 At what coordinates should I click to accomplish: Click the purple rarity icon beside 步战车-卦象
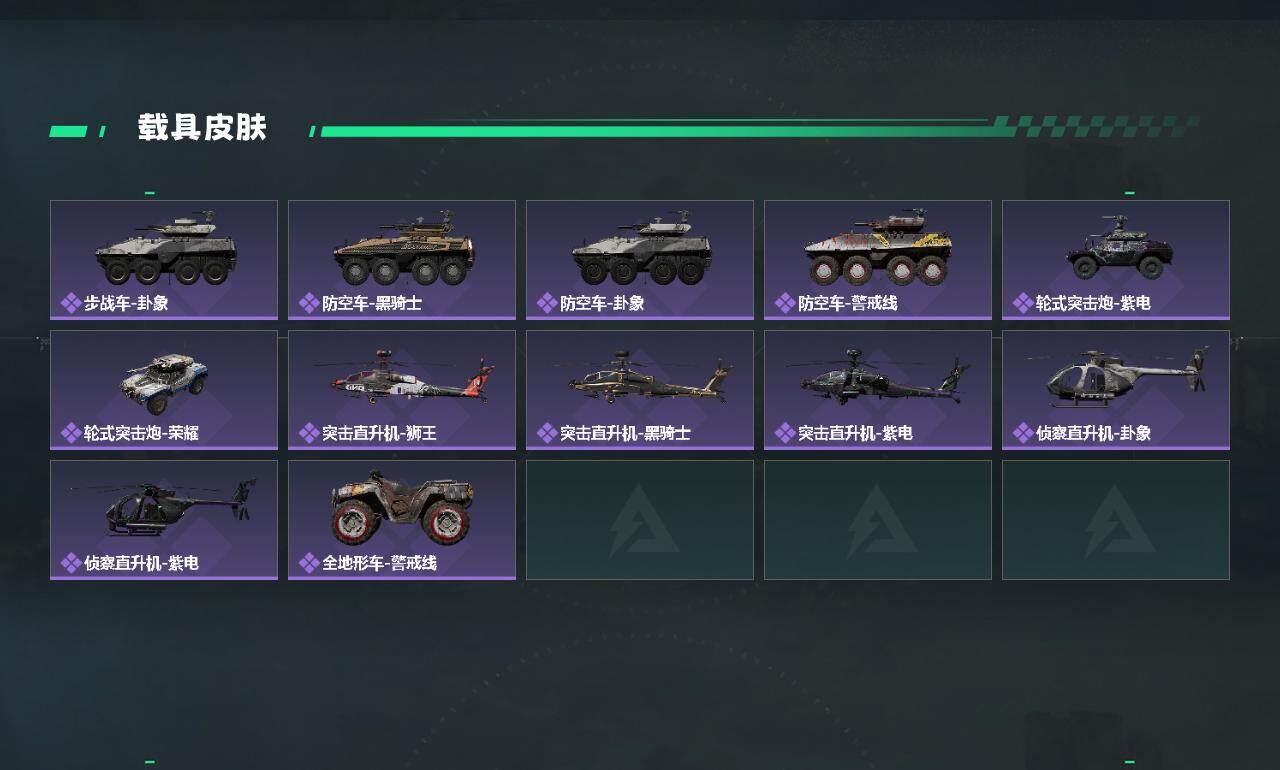[x=71, y=303]
